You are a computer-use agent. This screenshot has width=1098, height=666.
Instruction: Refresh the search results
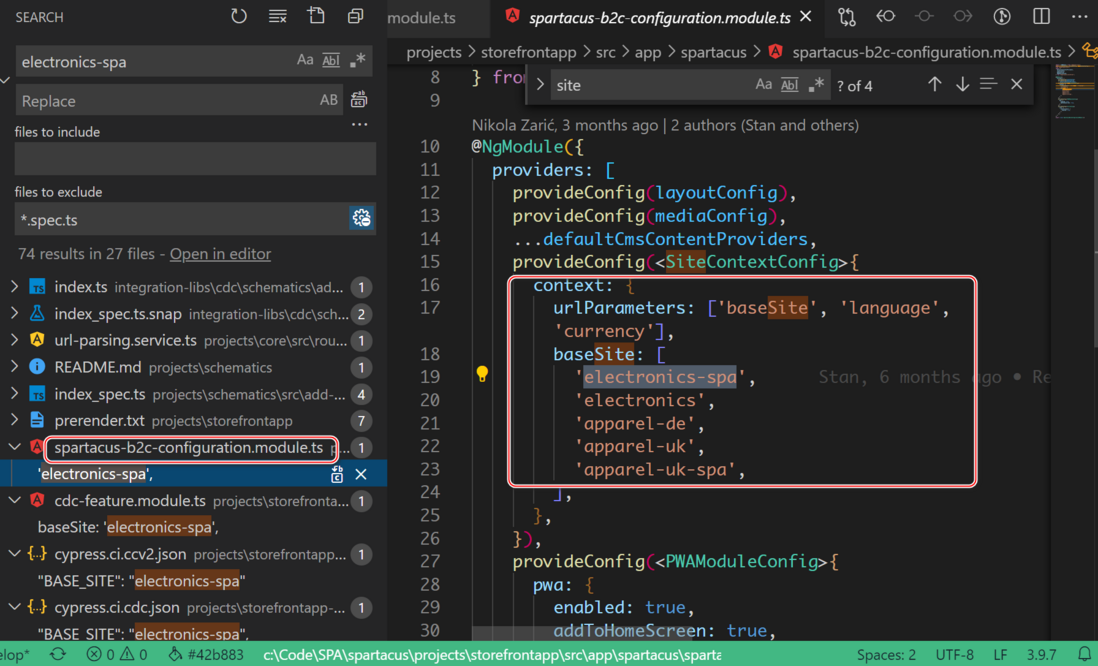[239, 16]
